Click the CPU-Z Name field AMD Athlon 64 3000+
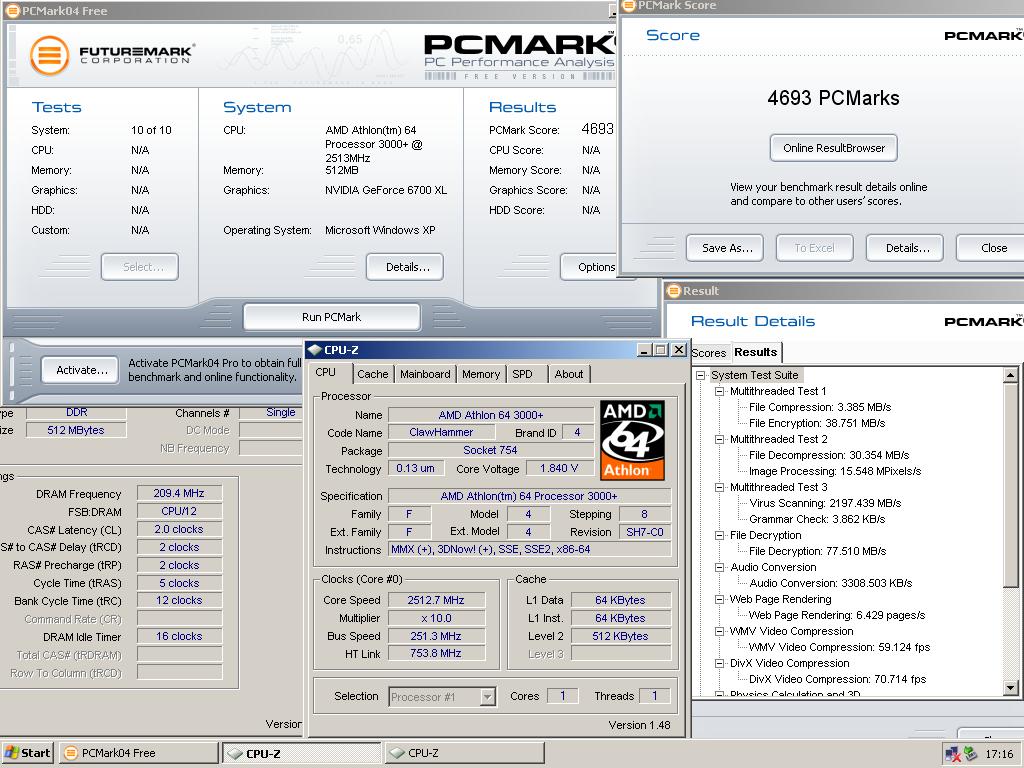 (x=491, y=415)
